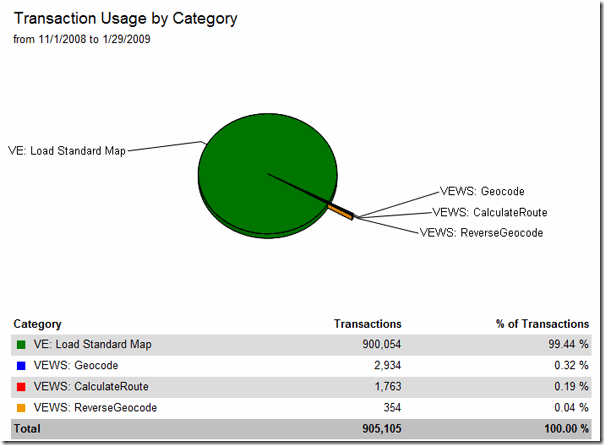The height and width of the screenshot is (445, 604).
Task: Click 'VE: Load Standard Map' in the table
Action: 92,344
